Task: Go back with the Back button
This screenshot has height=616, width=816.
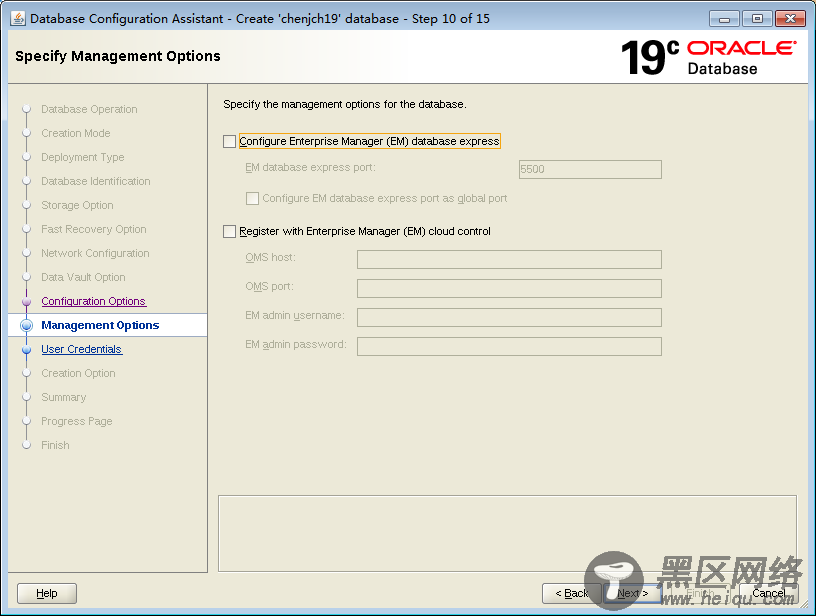Action: tap(571, 593)
